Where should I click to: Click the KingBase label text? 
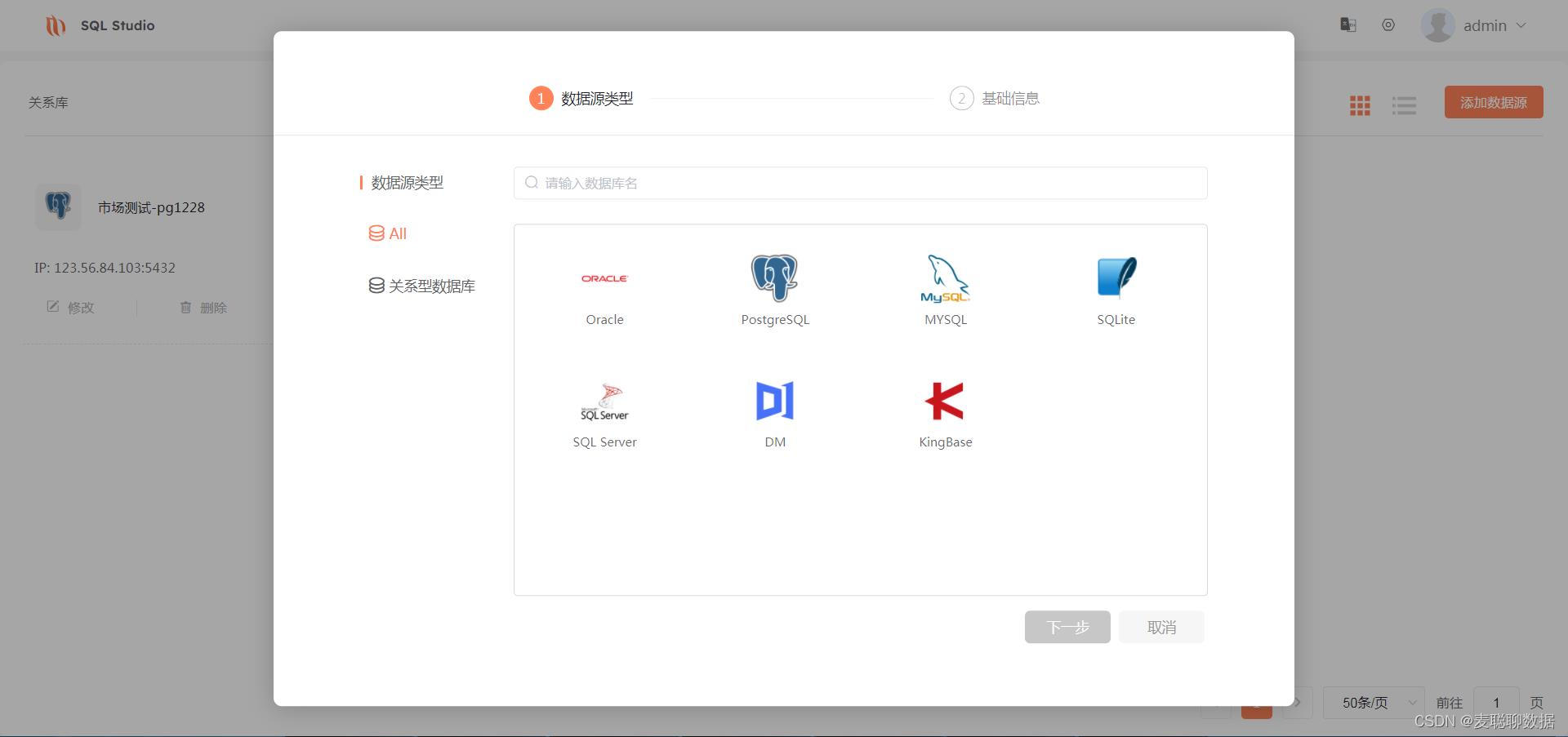[946, 442]
